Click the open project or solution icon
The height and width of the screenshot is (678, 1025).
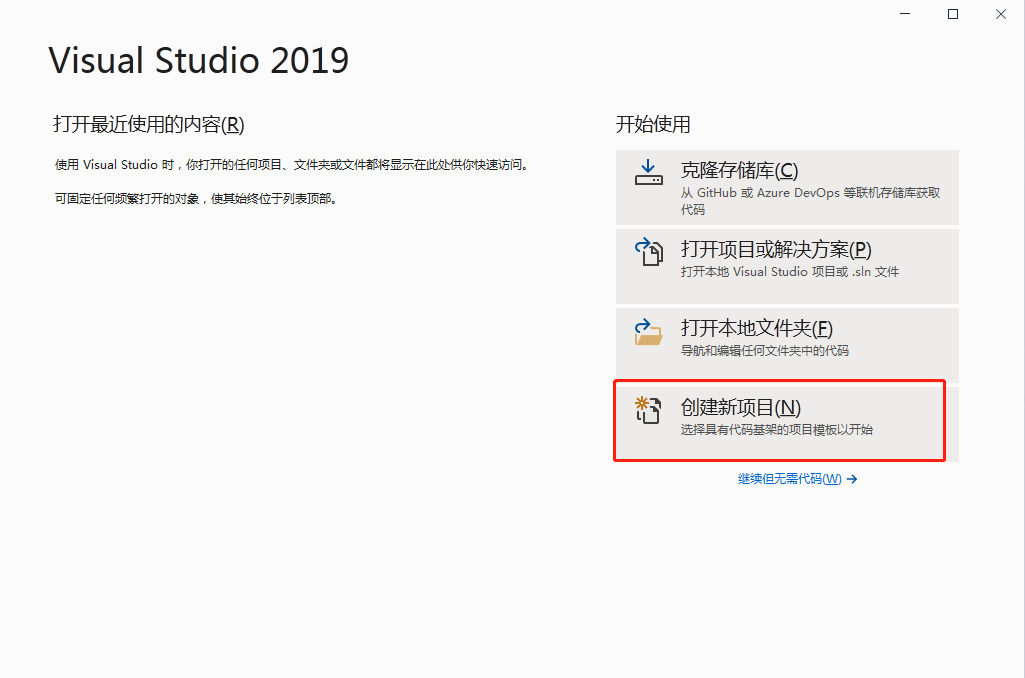click(x=648, y=252)
